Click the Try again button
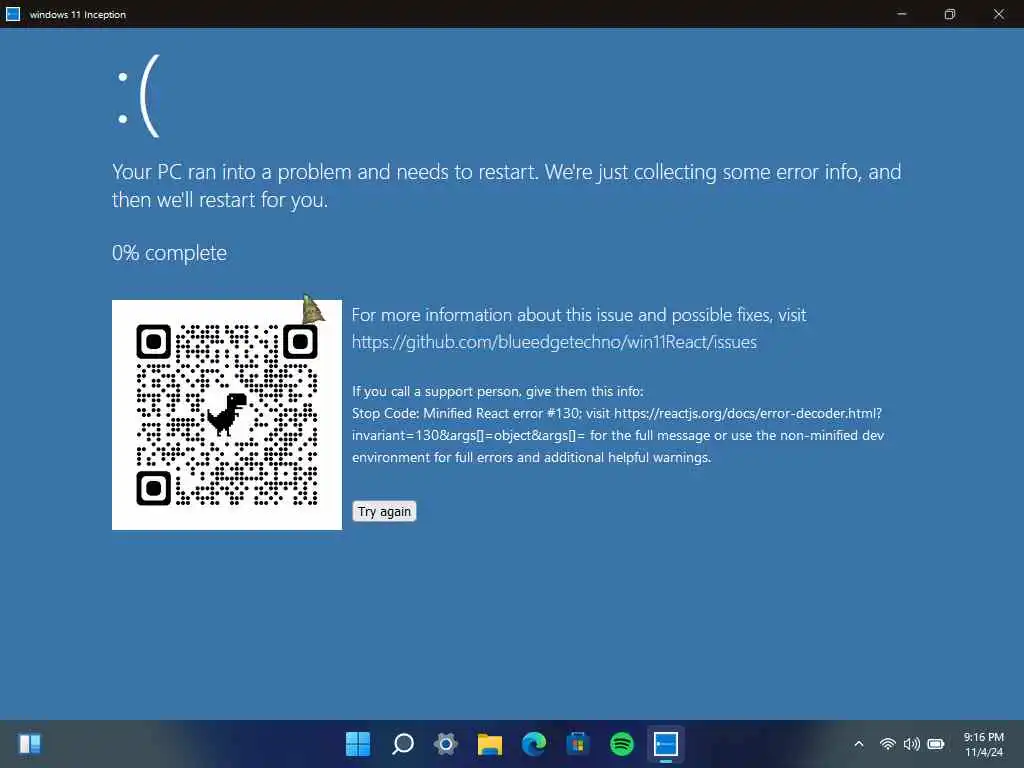 pos(384,511)
